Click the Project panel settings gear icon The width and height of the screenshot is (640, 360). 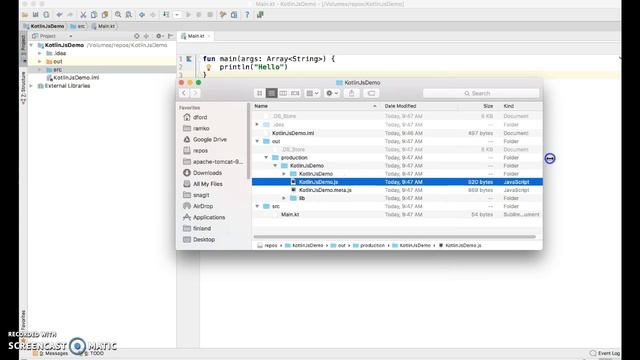tap(160, 36)
